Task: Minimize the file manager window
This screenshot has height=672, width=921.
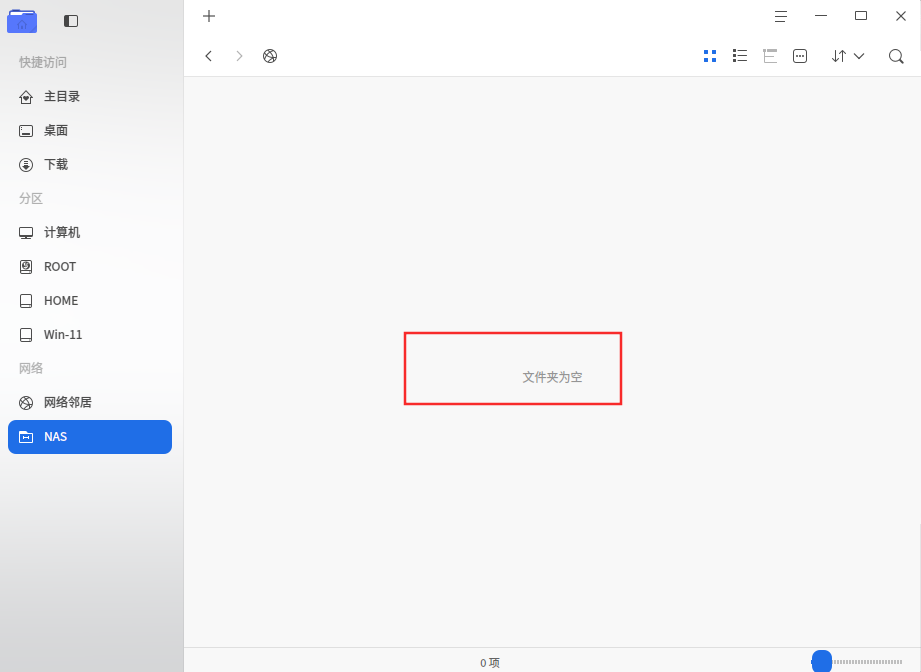Action: pyautogui.click(x=821, y=16)
